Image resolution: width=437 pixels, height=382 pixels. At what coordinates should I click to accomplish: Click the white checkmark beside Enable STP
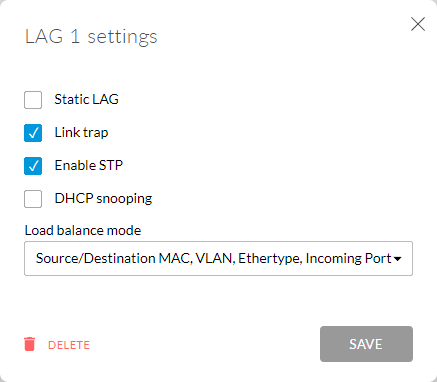point(33,166)
